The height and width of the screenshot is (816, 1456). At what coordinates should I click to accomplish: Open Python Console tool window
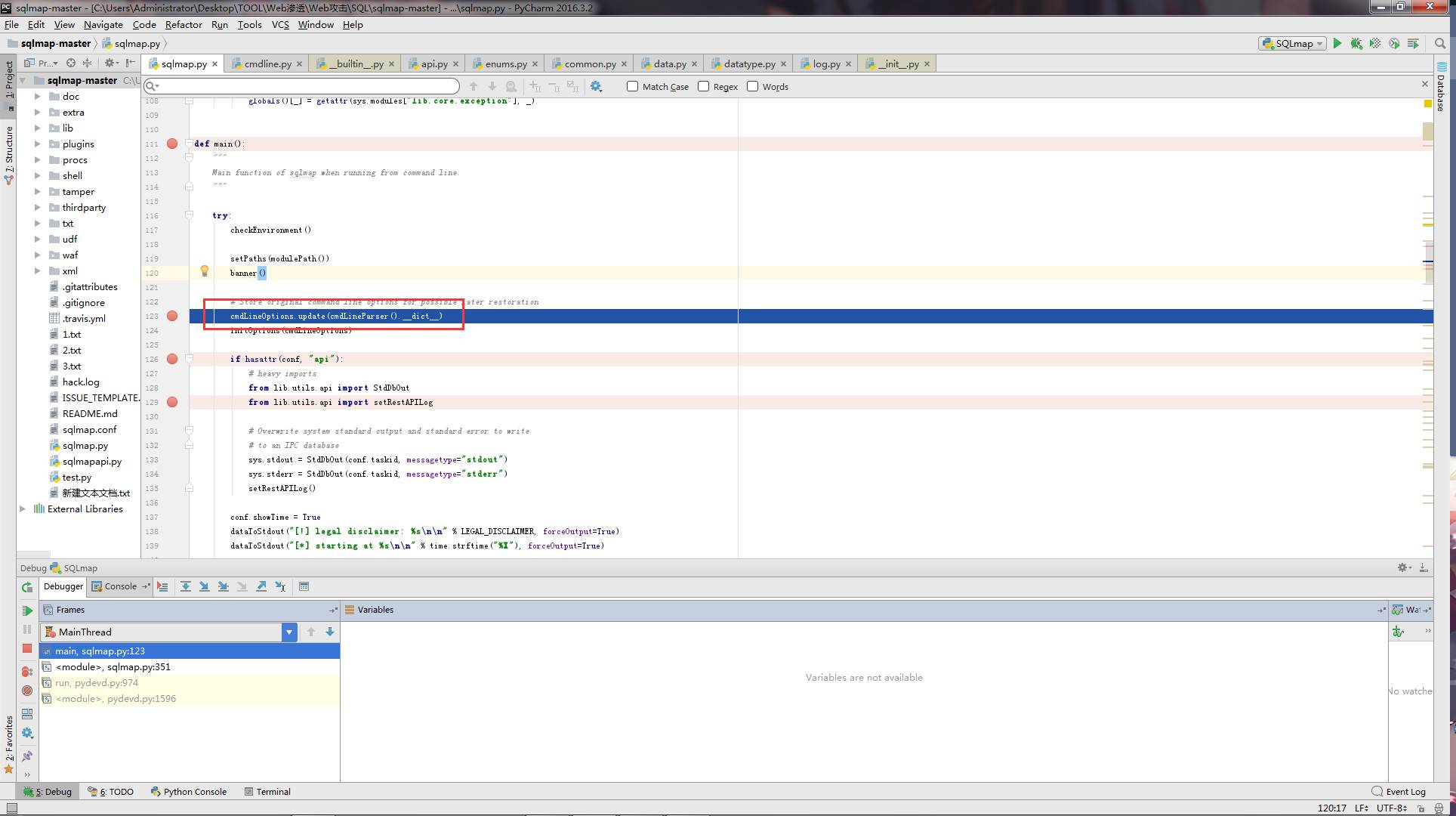point(189,792)
